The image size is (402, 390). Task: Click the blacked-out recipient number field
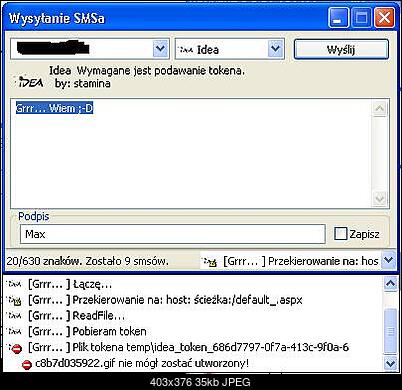tap(82, 49)
